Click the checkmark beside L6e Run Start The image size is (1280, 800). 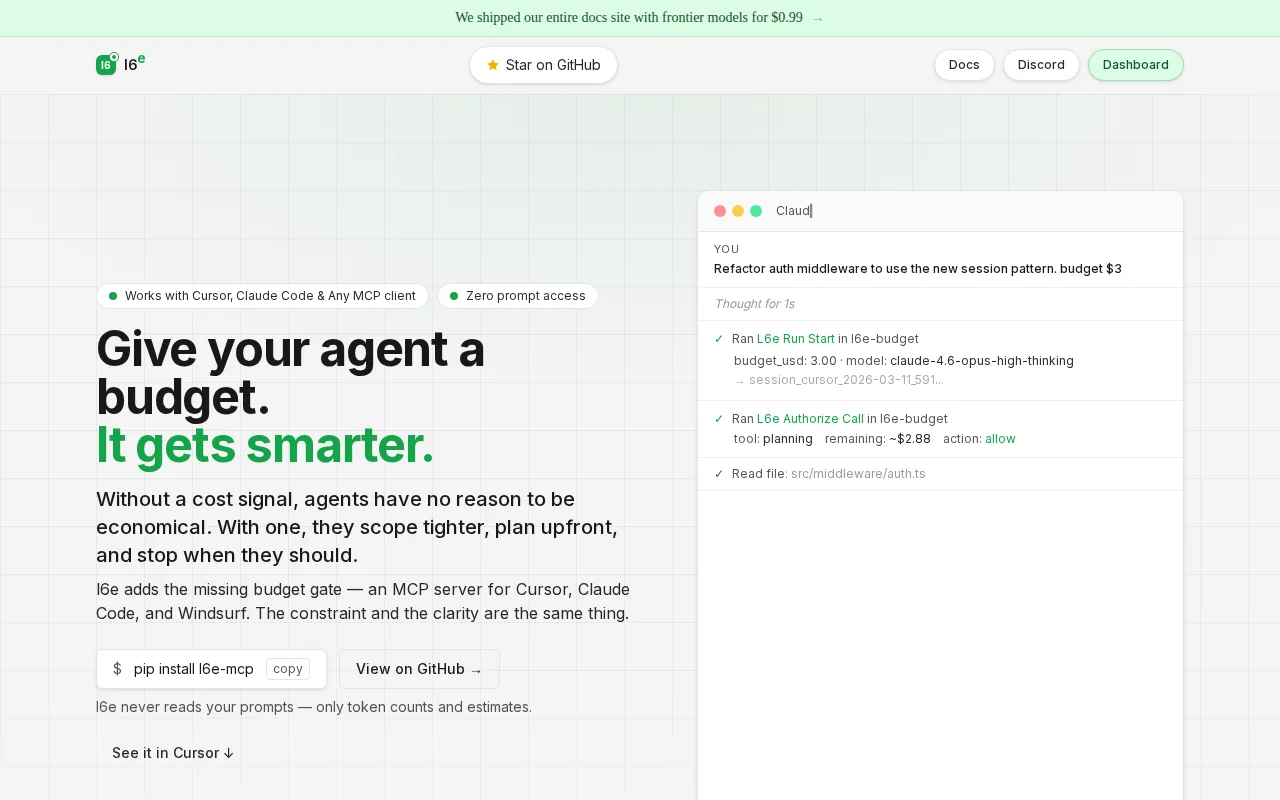(x=719, y=339)
